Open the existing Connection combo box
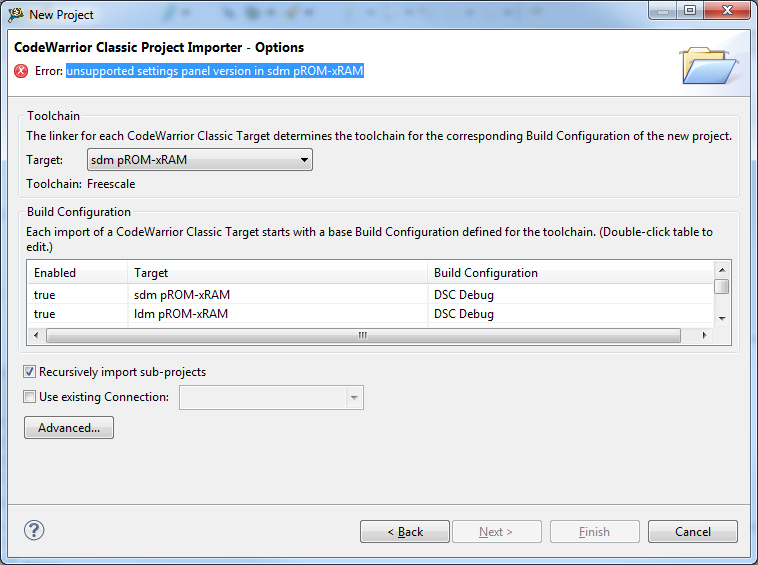 point(271,398)
